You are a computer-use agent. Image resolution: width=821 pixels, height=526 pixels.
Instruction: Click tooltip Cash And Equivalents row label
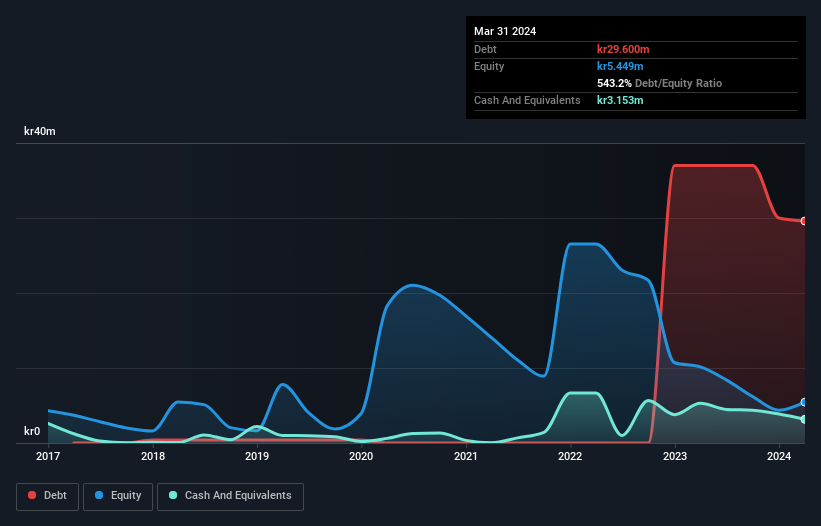pos(527,100)
